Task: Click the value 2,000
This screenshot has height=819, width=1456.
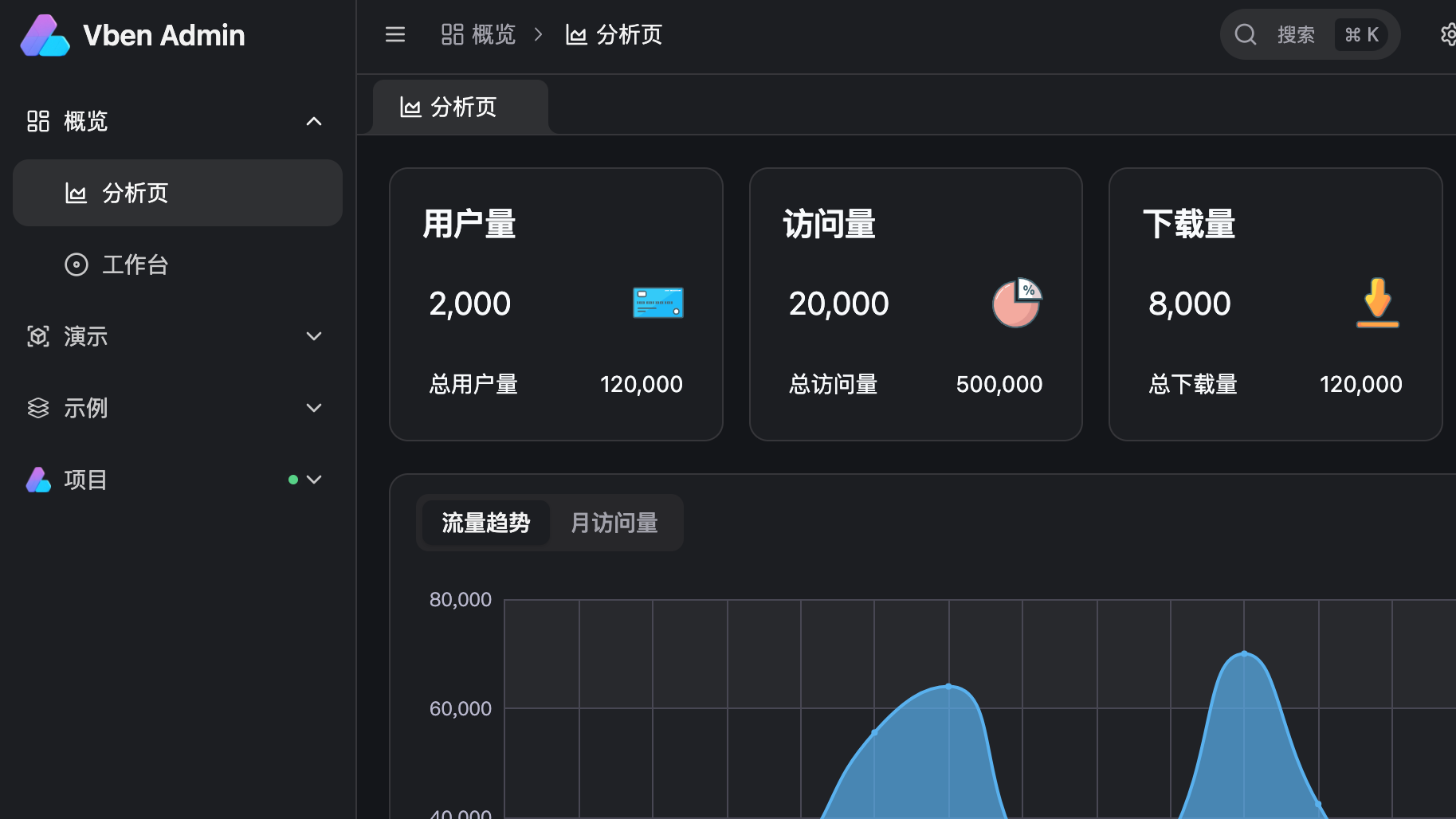Action: point(470,304)
